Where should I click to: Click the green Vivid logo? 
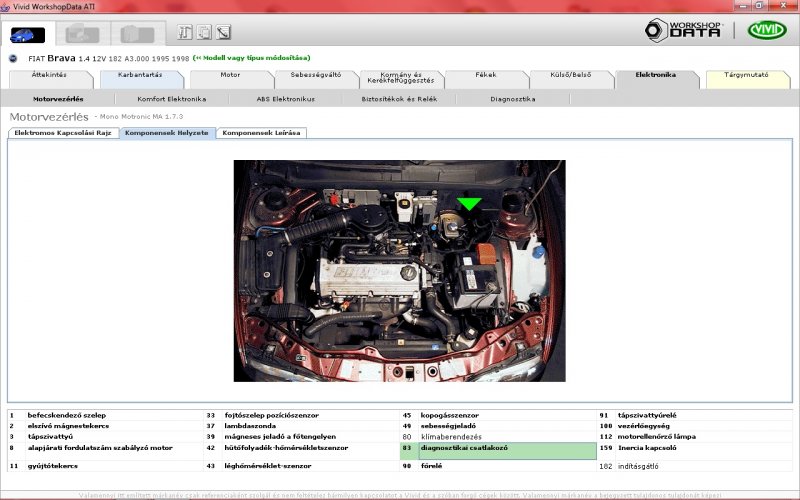[x=767, y=30]
